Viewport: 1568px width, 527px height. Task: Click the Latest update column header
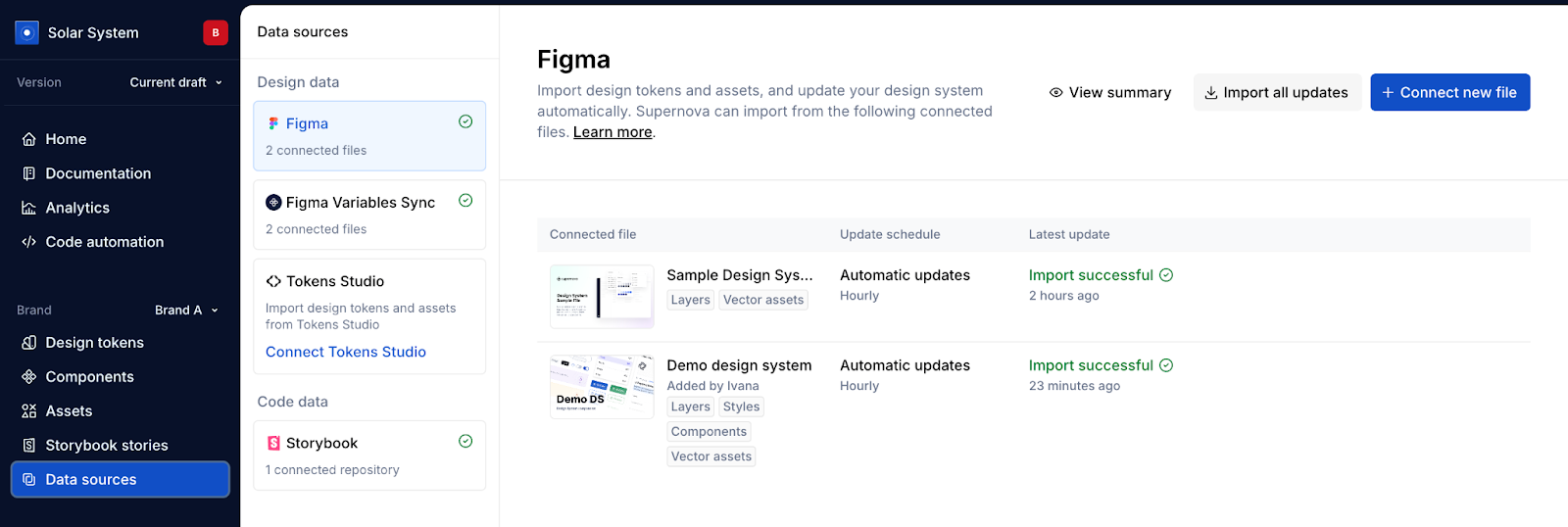point(1069,235)
